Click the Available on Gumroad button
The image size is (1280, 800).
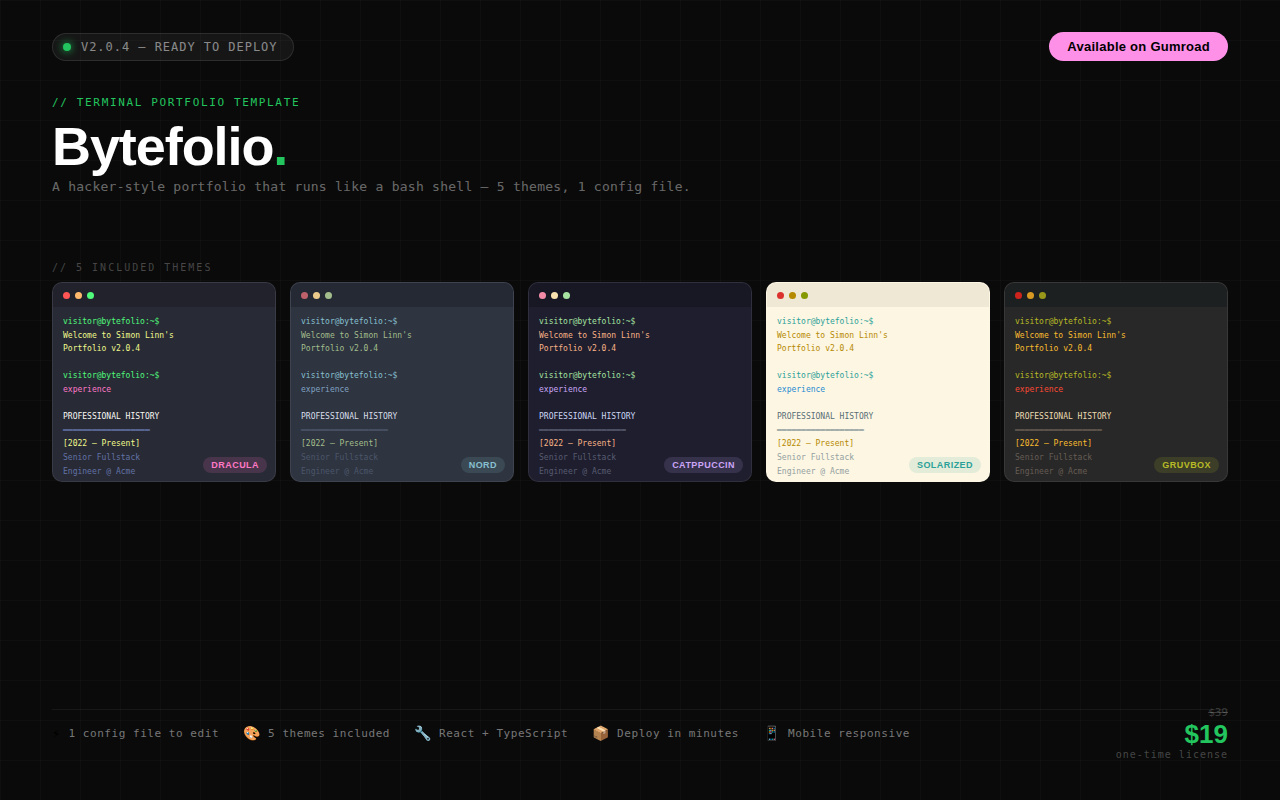[1138, 46]
